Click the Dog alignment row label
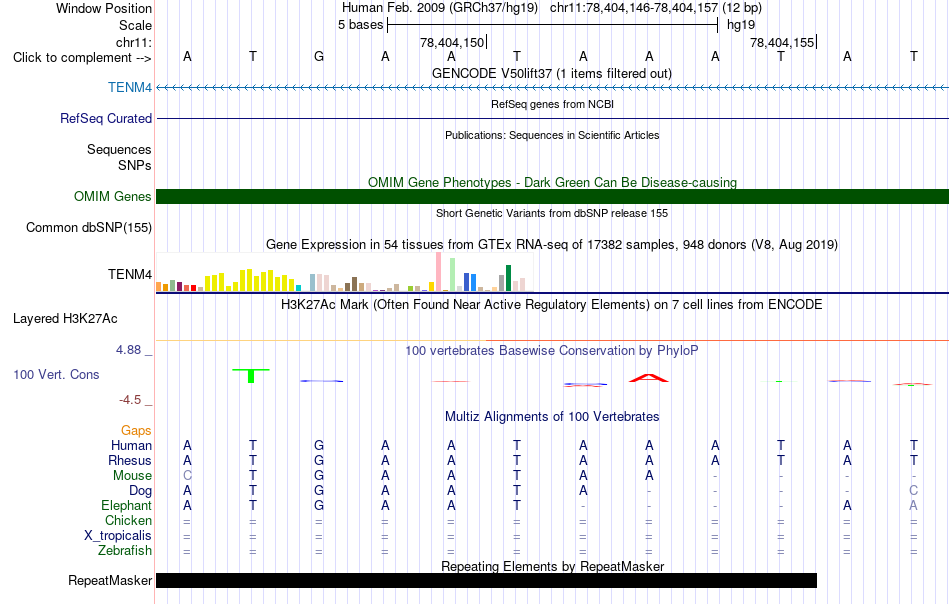Image resolution: width=950 pixels, height=604 pixels. click(x=140, y=491)
